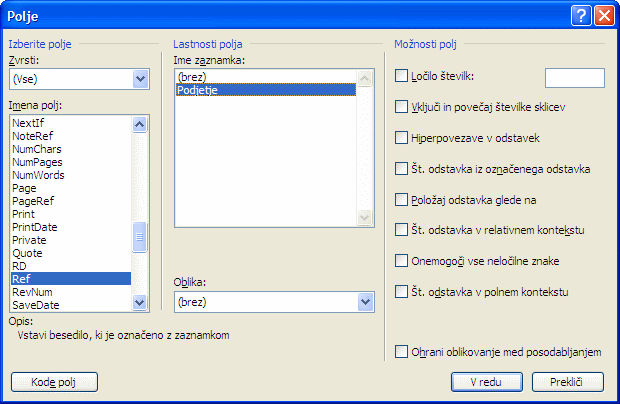This screenshot has height=404, width=620.
Task: Choose the Quote field name
Action: (x=26, y=253)
